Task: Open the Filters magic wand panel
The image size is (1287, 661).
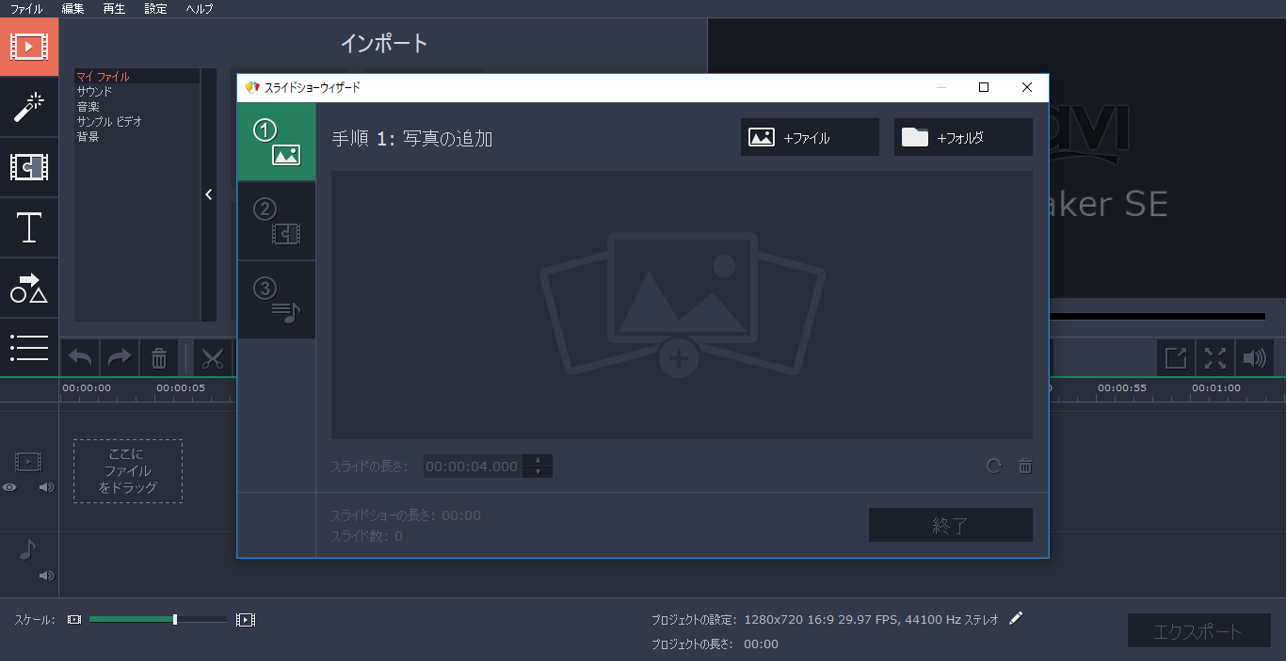Action: coord(29,107)
